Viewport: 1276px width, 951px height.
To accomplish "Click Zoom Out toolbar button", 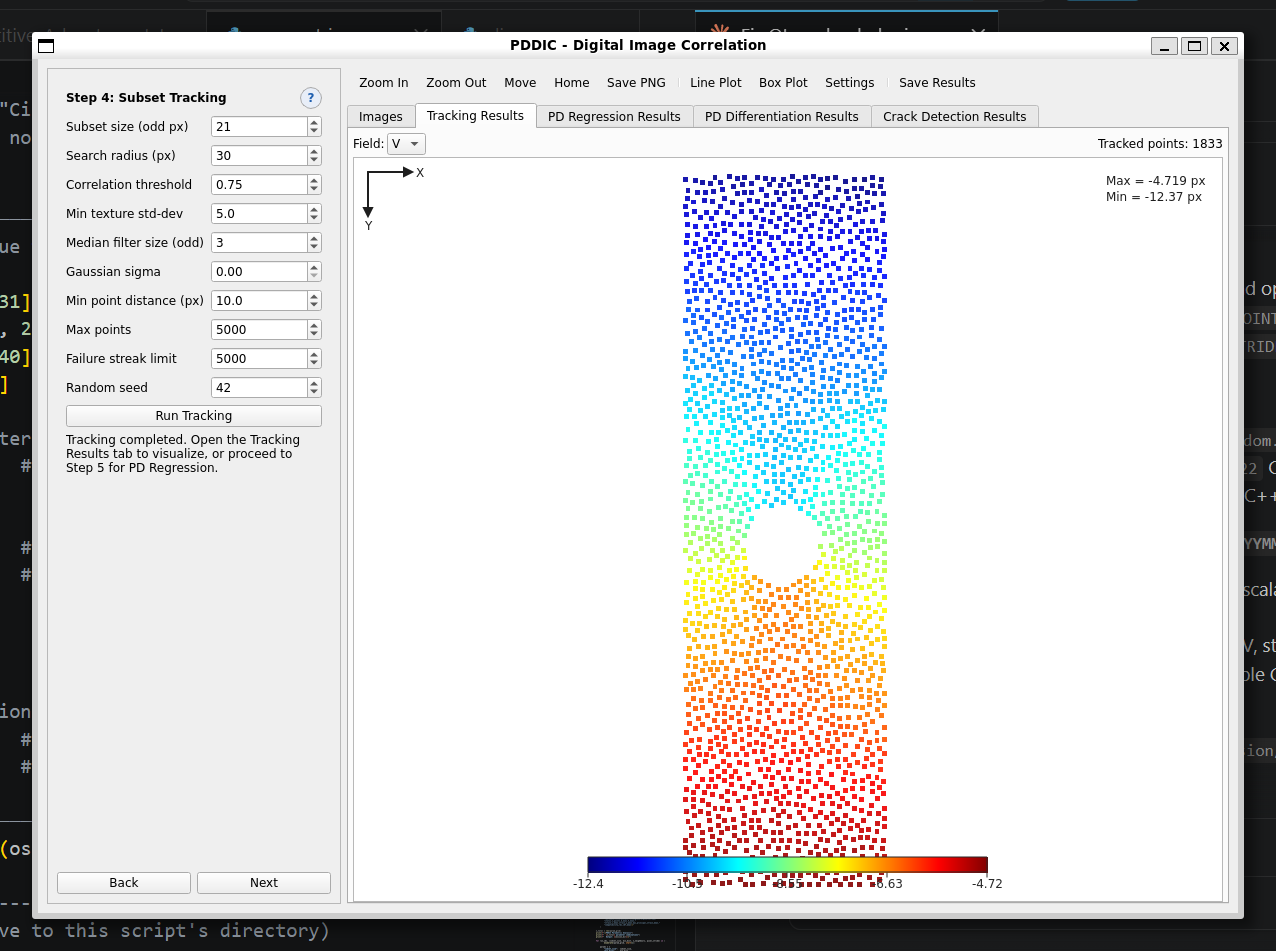I will (x=456, y=83).
